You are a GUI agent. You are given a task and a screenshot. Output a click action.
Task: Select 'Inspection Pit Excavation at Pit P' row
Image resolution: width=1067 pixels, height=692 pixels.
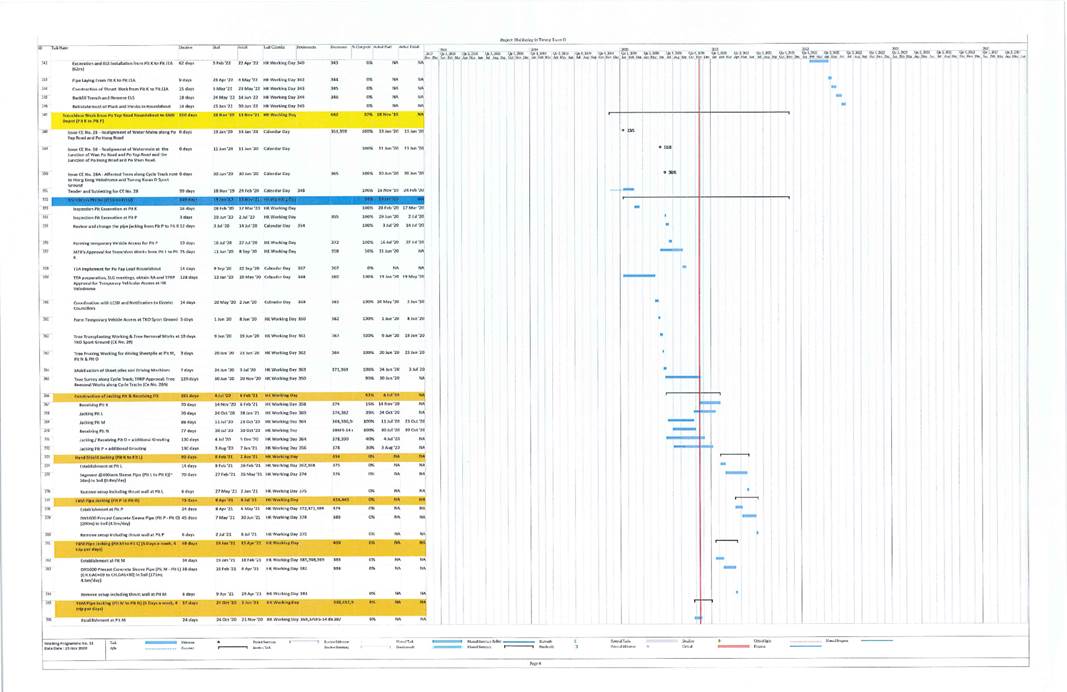click(232, 217)
